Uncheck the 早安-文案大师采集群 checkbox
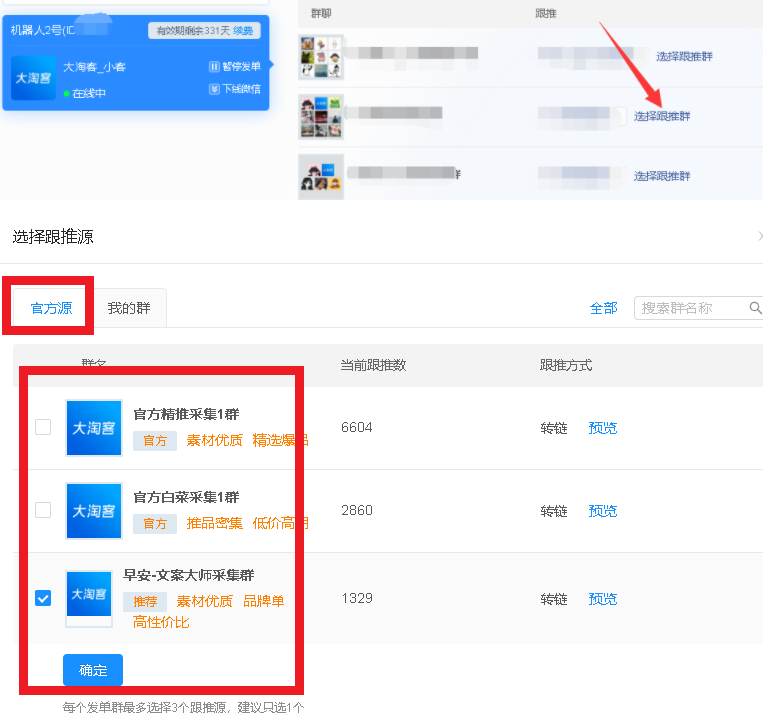Screen dimensions: 763x725 [43, 598]
